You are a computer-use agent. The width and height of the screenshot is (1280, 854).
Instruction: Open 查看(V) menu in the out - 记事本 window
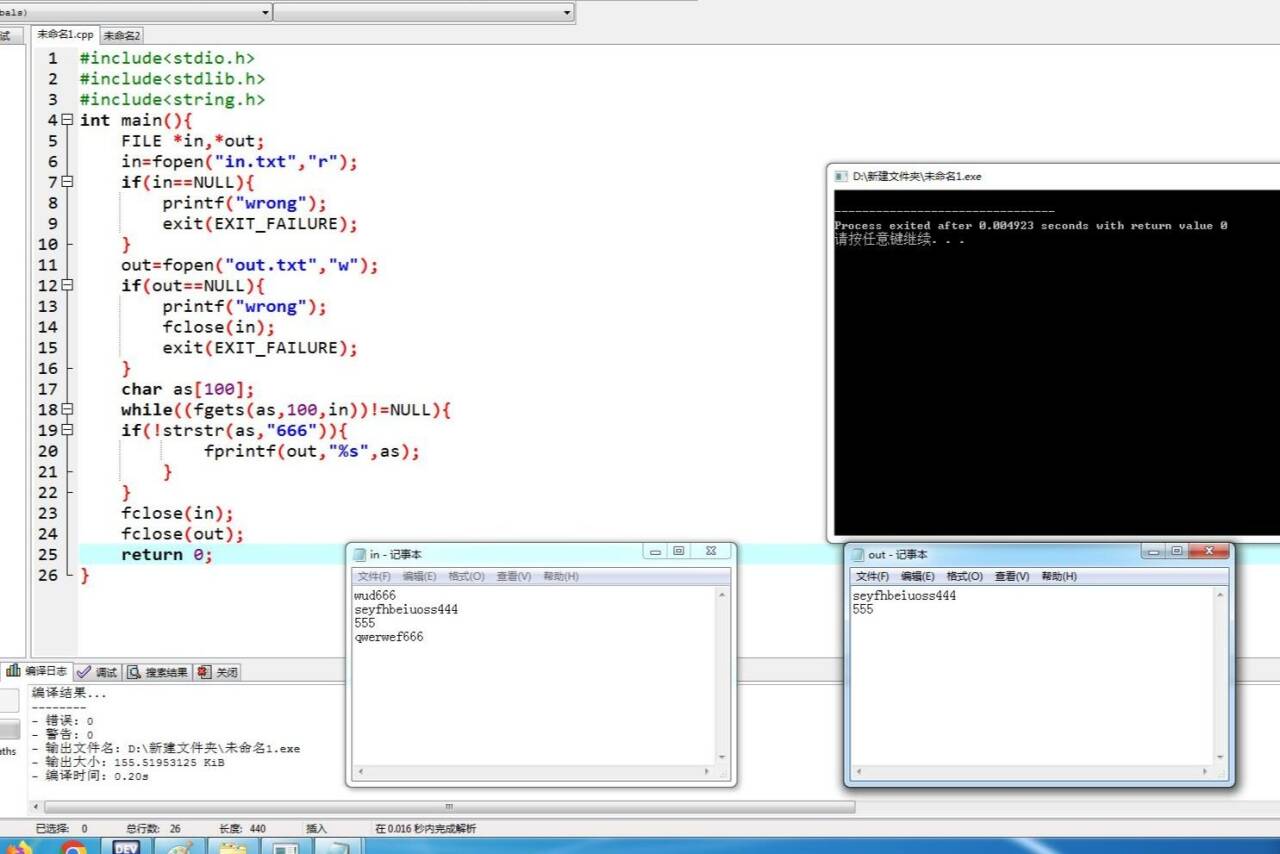pos(1011,577)
